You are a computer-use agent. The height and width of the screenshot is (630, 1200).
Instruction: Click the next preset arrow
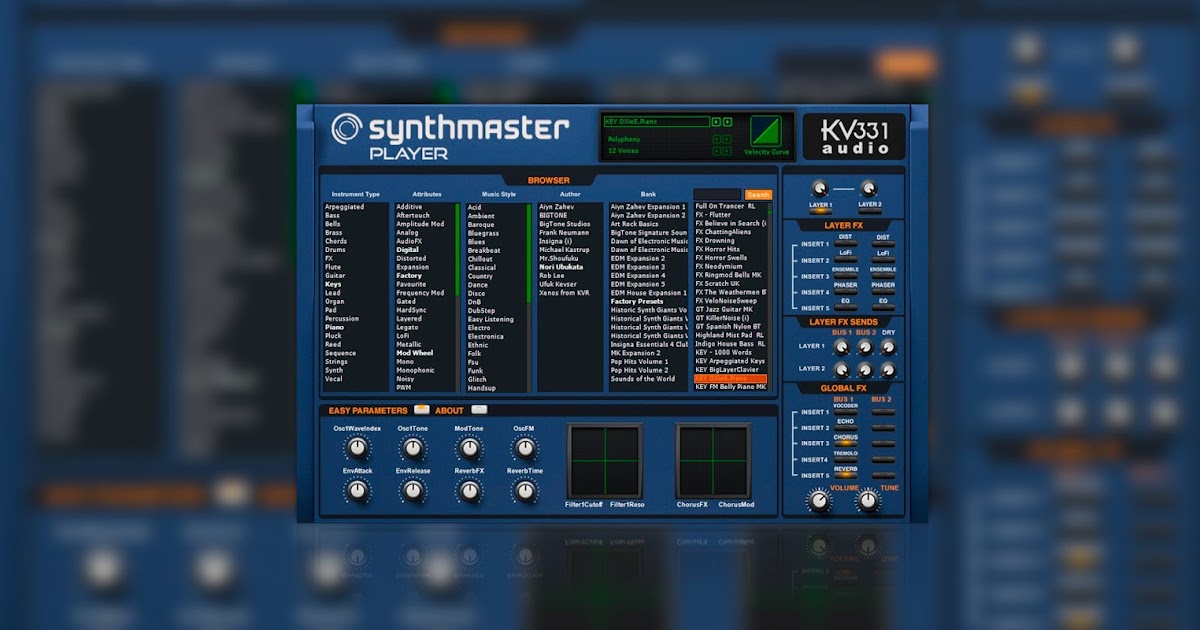click(727, 122)
